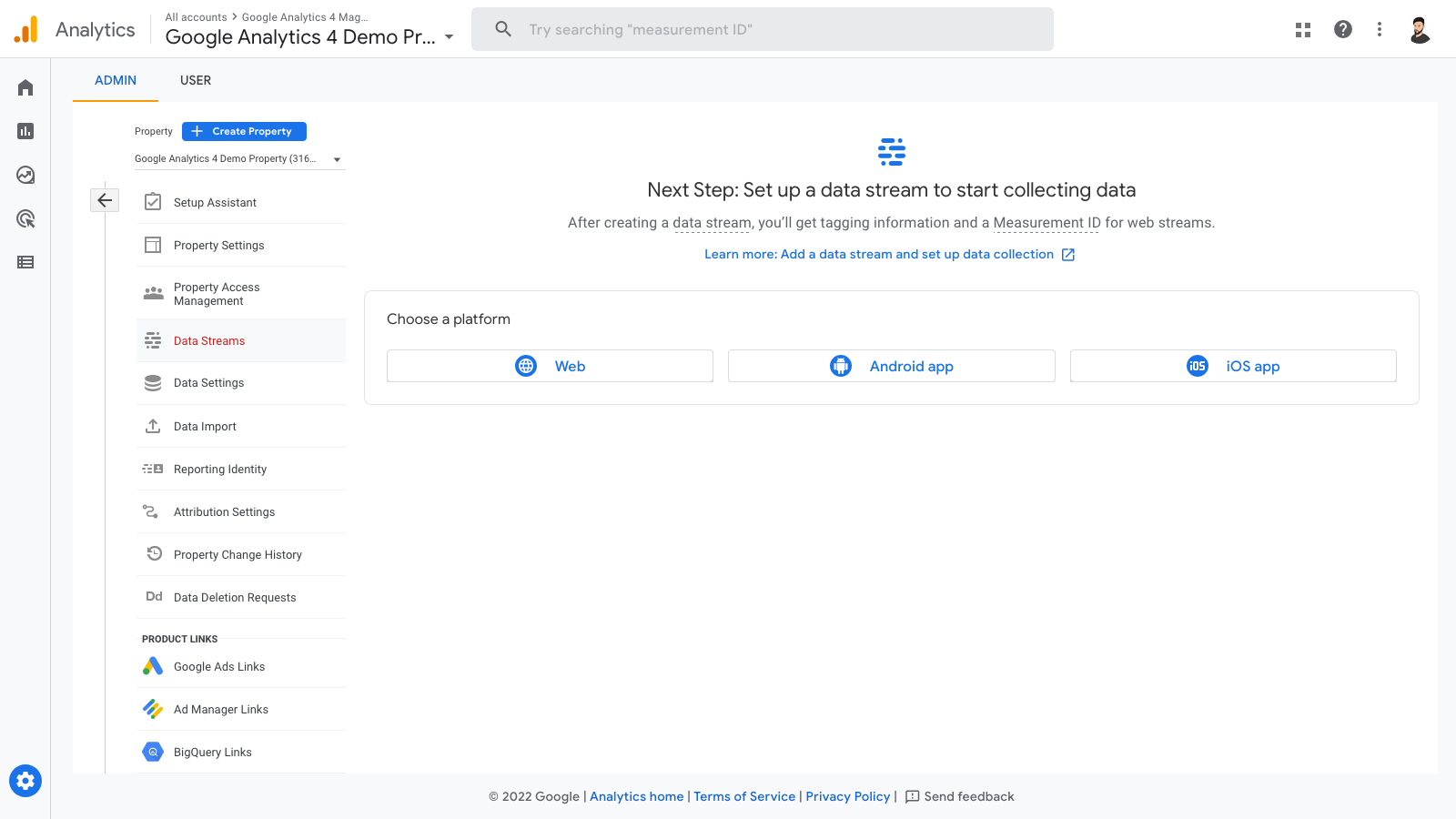1456x819 pixels.
Task: Open the Home icon in left rail
Action: pyautogui.click(x=25, y=87)
